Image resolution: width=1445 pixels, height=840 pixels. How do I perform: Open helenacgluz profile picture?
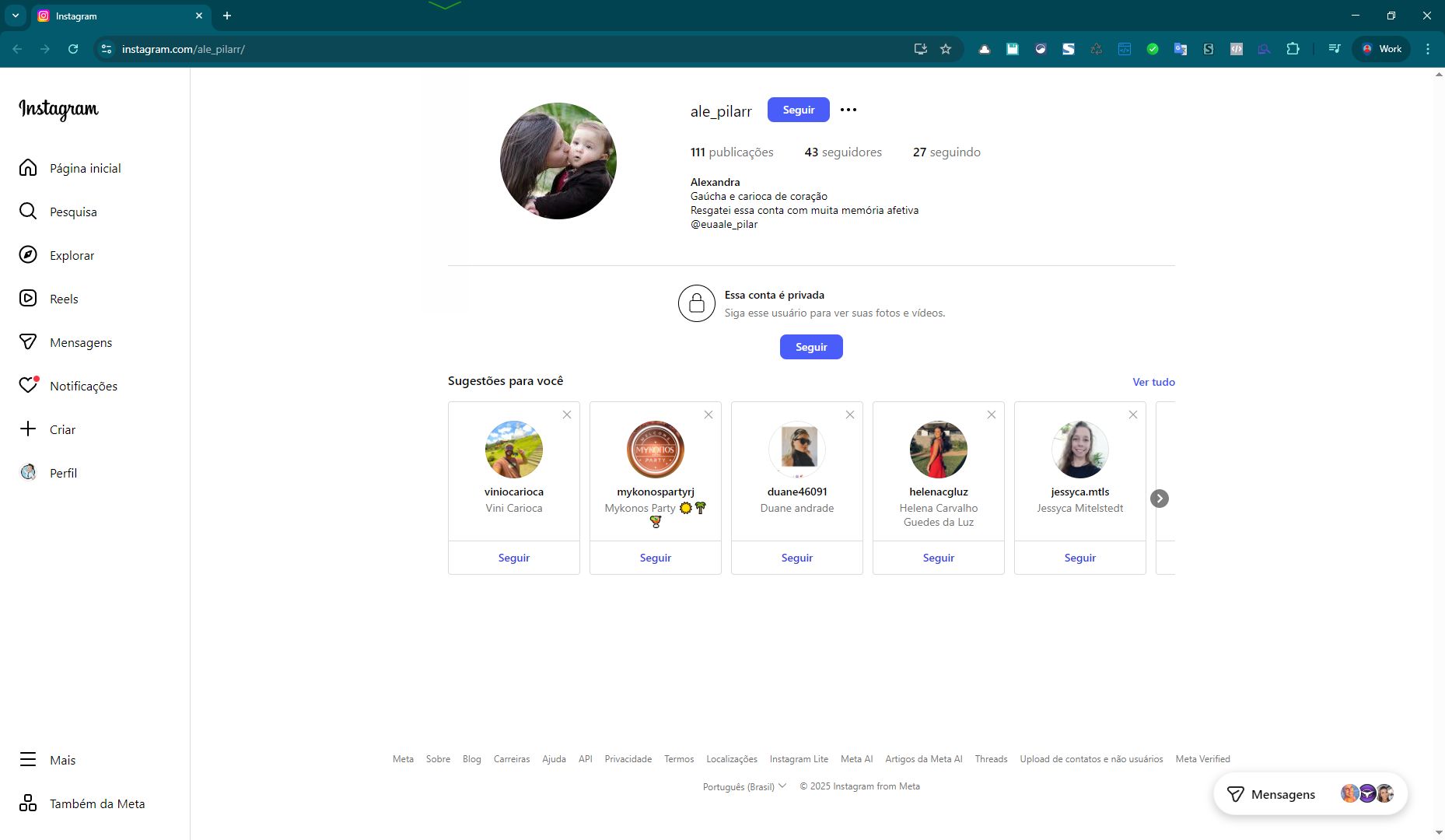939,450
